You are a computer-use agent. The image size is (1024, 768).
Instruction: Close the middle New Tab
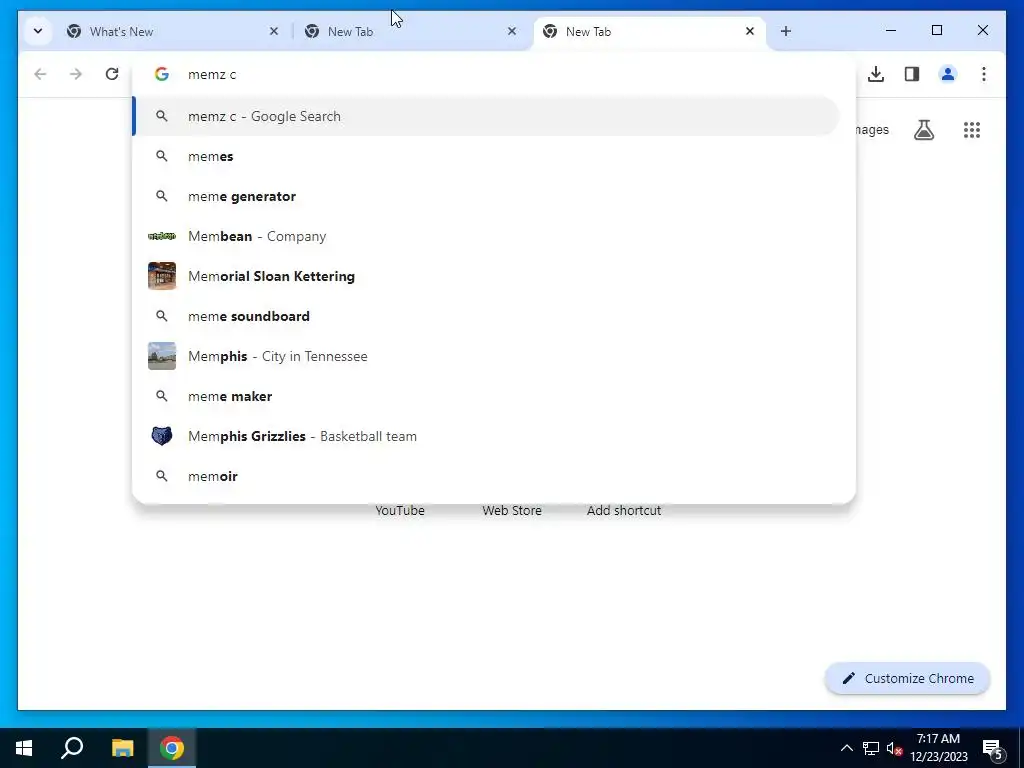pos(512,31)
